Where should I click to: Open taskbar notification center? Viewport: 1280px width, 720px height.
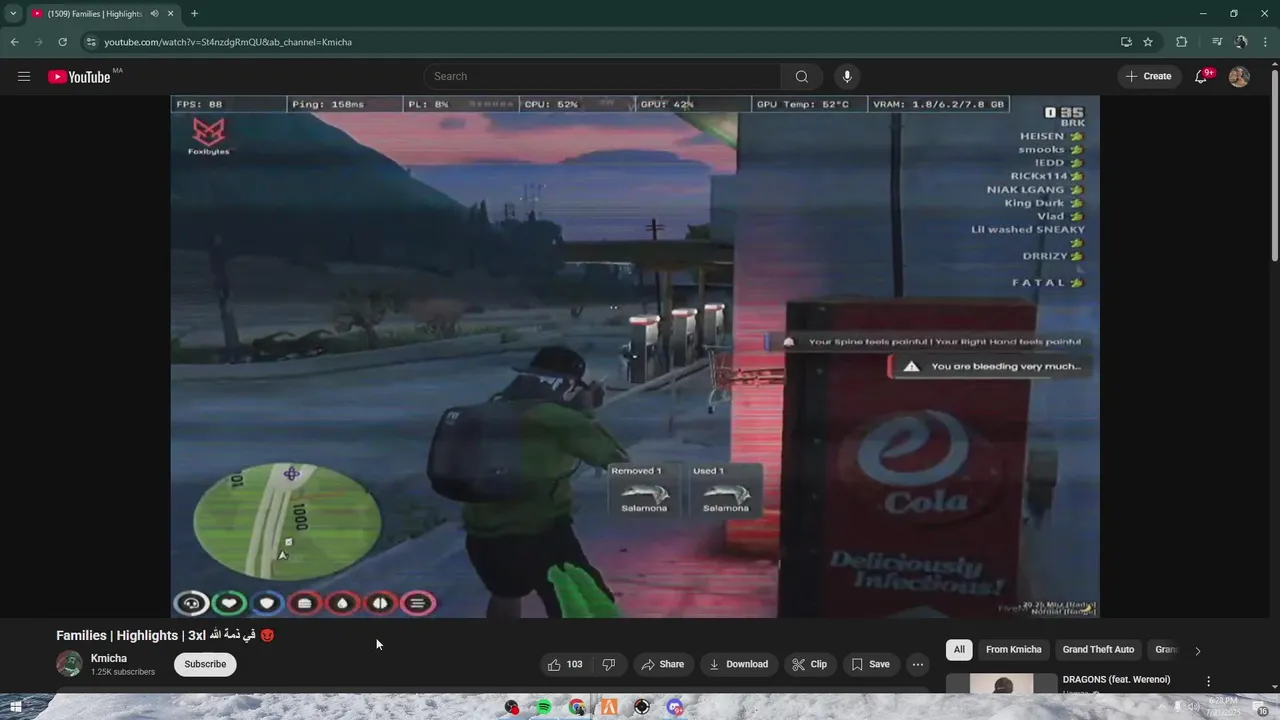1263,710
